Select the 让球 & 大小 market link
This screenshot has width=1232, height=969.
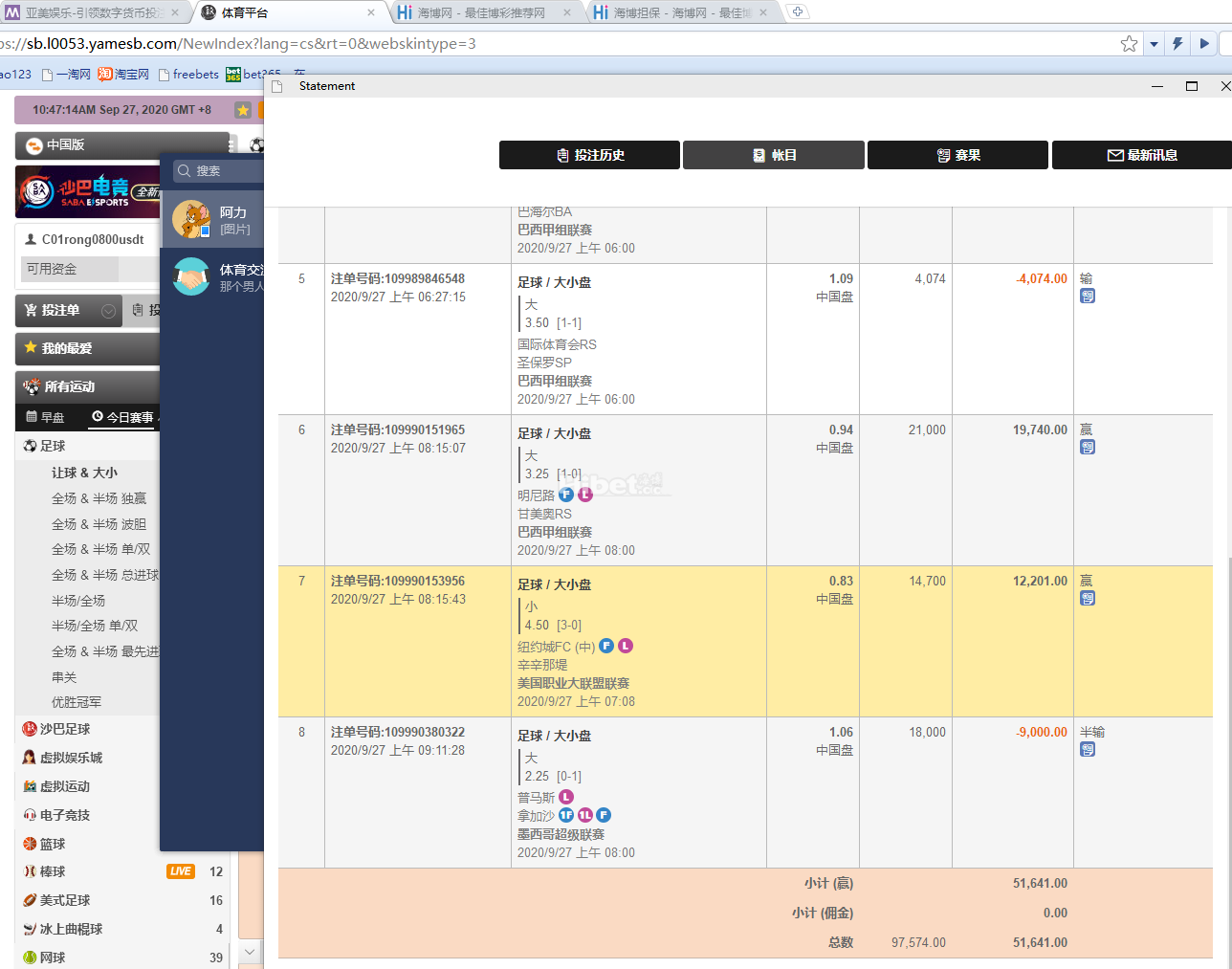(x=84, y=473)
